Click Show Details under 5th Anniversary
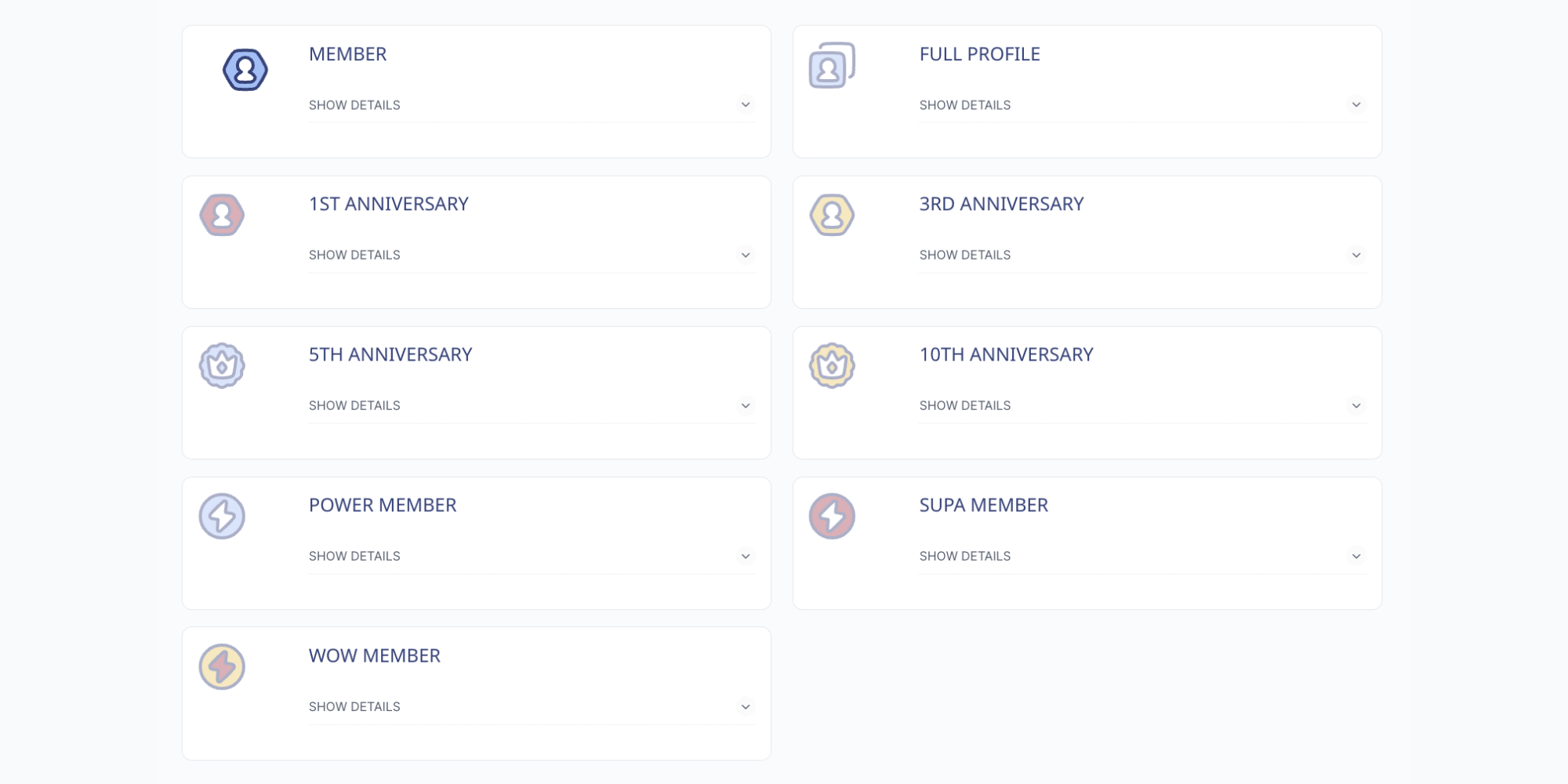Image resolution: width=1568 pixels, height=784 pixels. (x=354, y=405)
